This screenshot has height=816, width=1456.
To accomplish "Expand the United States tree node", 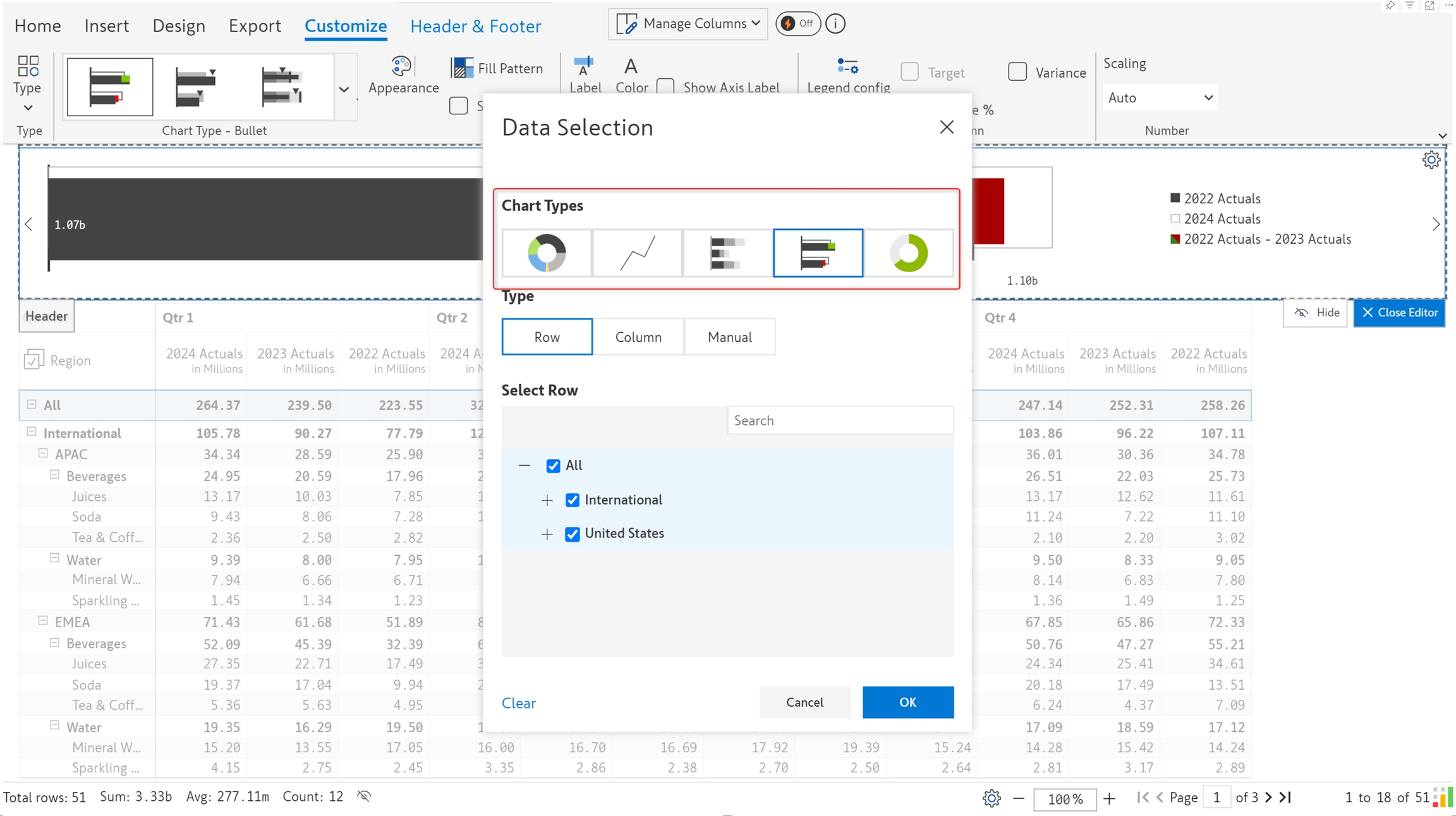I will pyautogui.click(x=547, y=534).
